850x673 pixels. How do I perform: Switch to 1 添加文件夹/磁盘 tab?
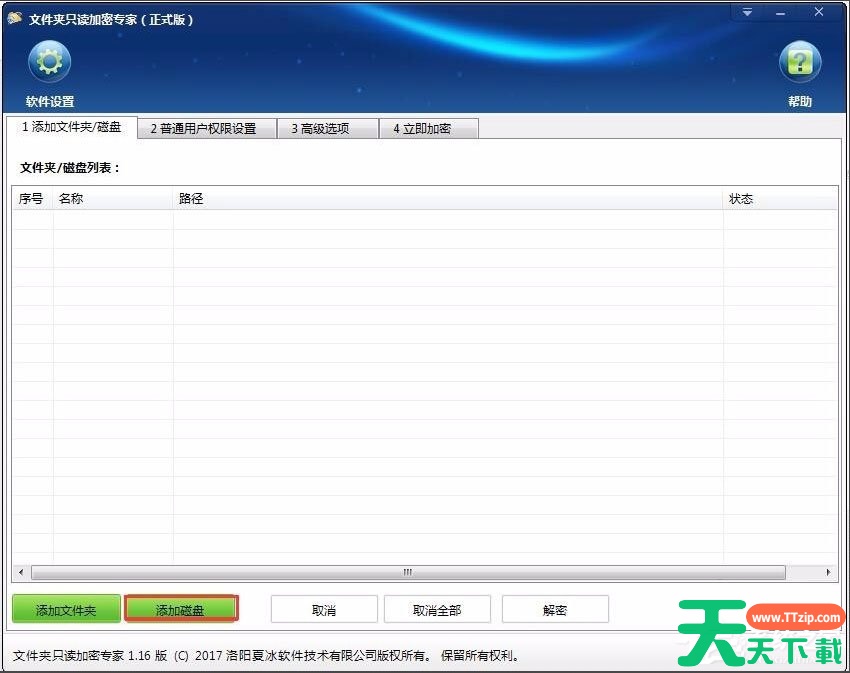72,127
